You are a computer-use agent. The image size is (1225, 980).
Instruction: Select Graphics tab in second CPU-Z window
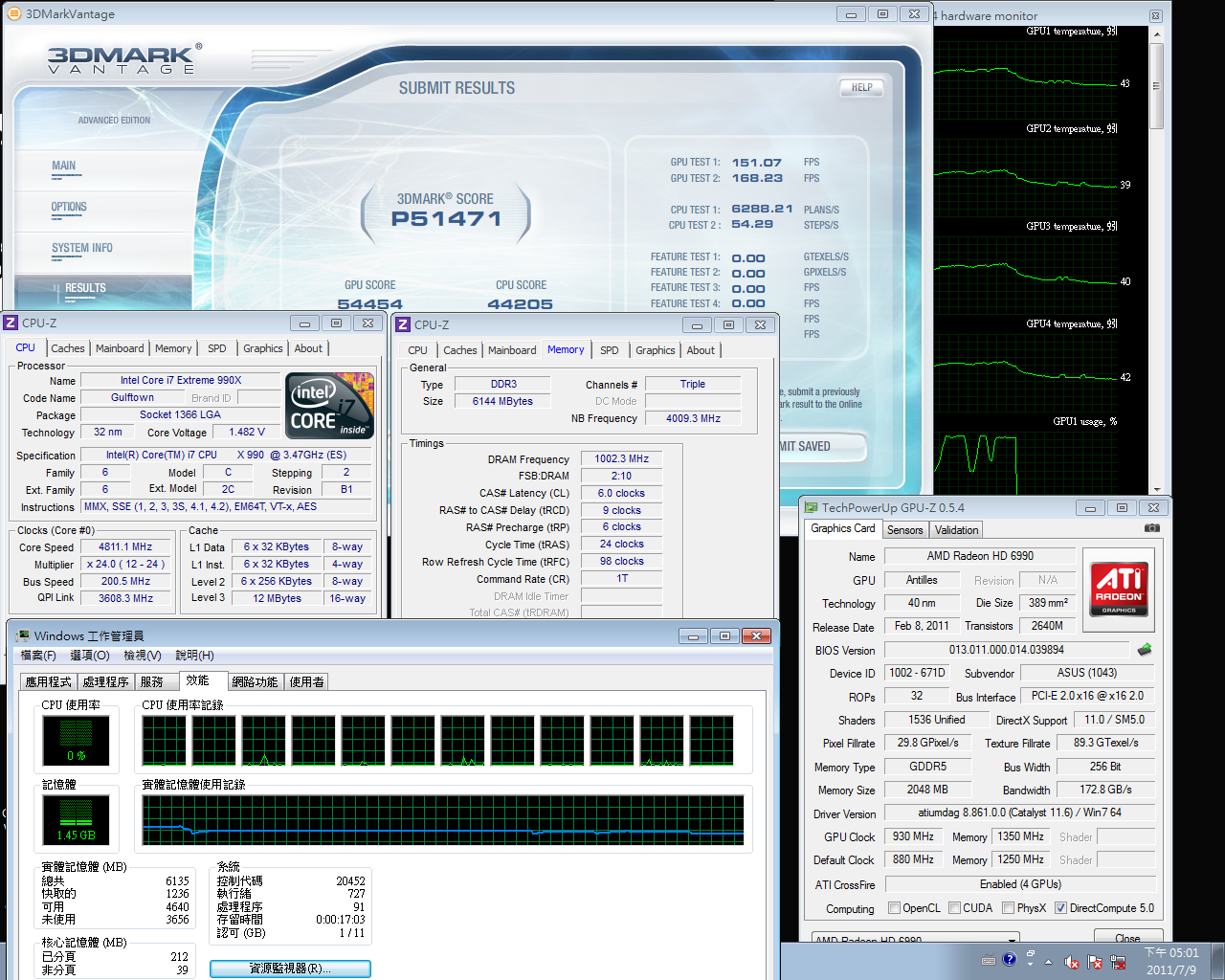click(x=656, y=350)
